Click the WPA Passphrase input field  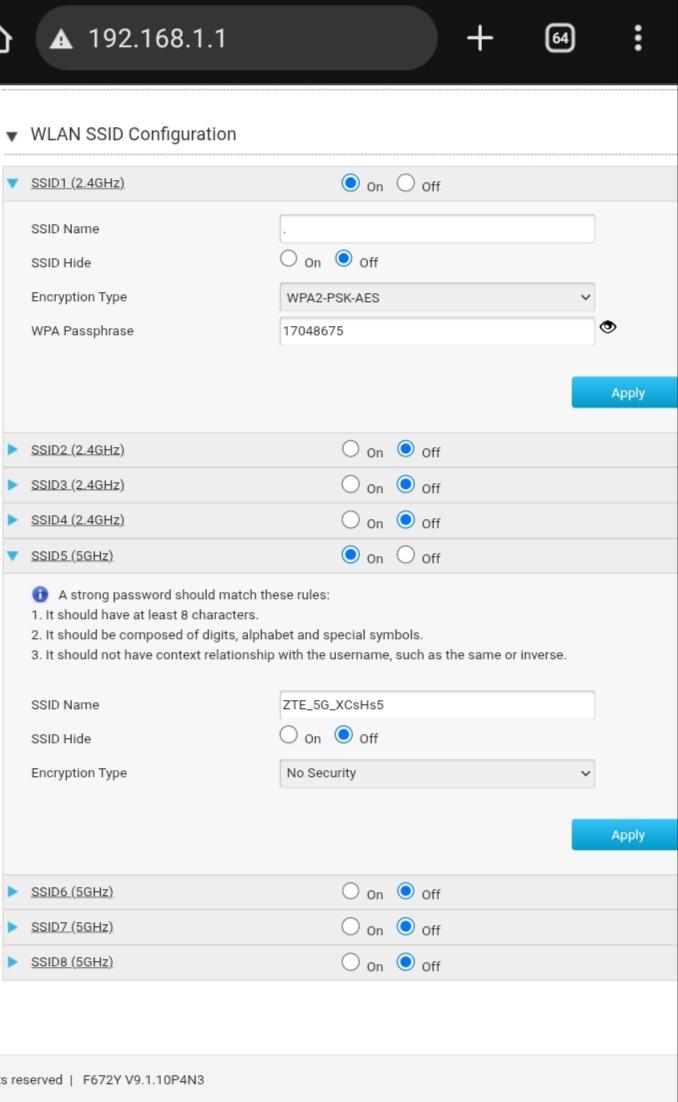coord(437,331)
